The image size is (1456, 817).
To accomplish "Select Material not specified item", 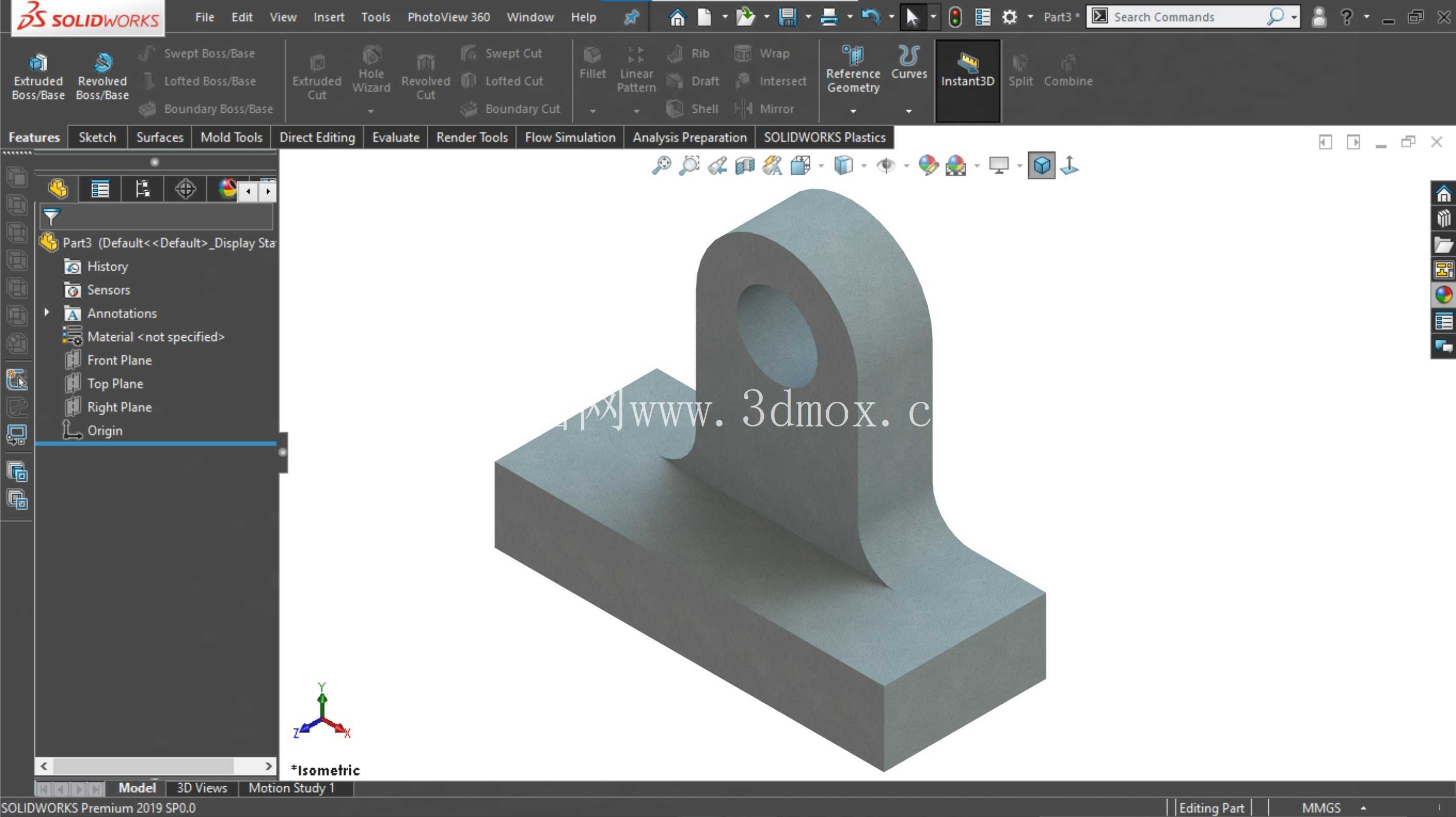I will (155, 337).
